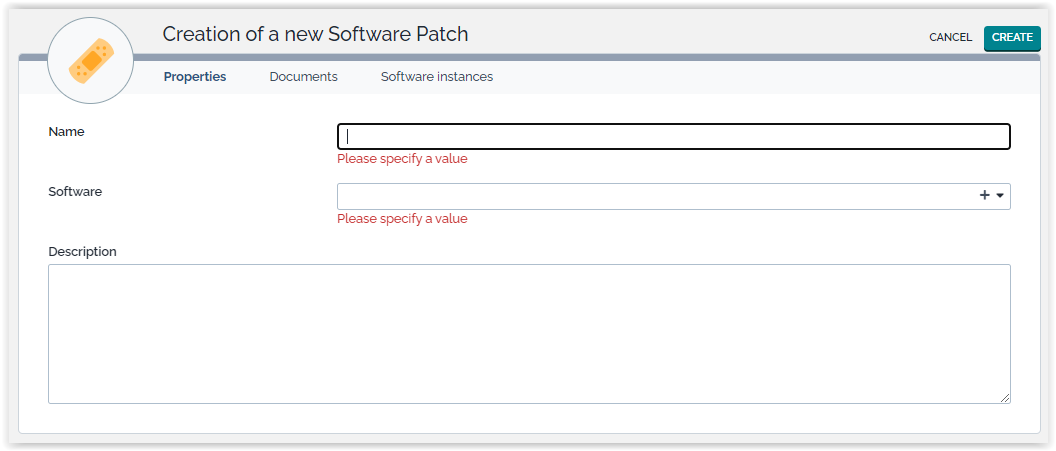Click the Name field label
1056x451 pixels.
pos(66,132)
